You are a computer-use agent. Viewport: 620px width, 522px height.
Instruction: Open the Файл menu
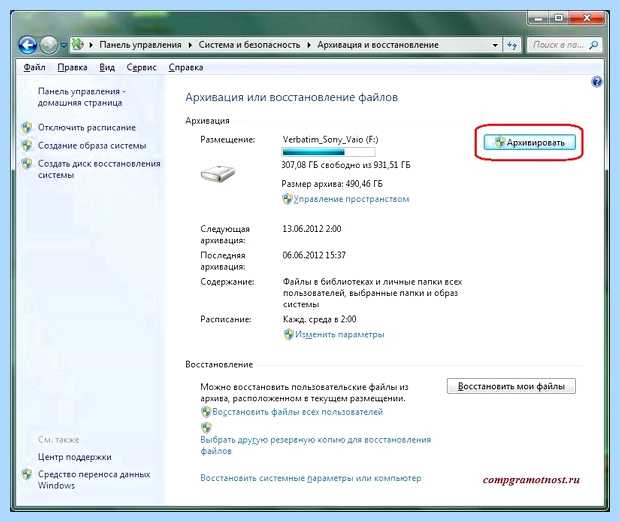point(34,67)
